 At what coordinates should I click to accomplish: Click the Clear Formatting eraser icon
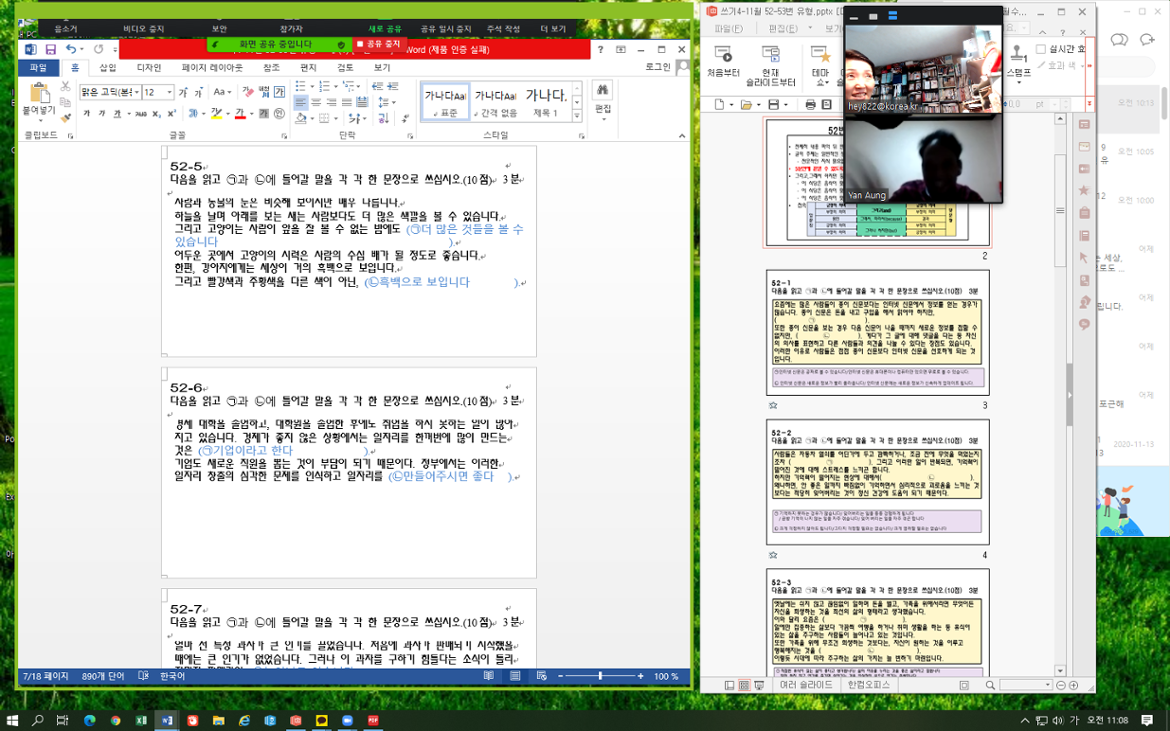click(248, 92)
